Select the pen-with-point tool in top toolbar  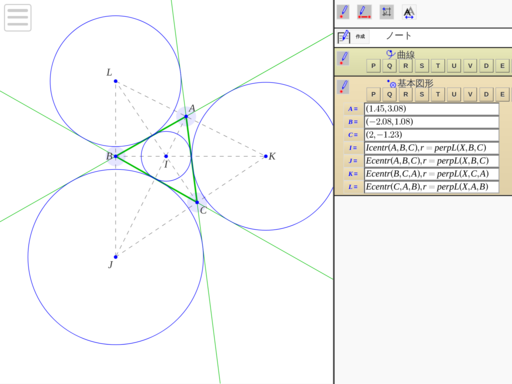click(x=343, y=12)
